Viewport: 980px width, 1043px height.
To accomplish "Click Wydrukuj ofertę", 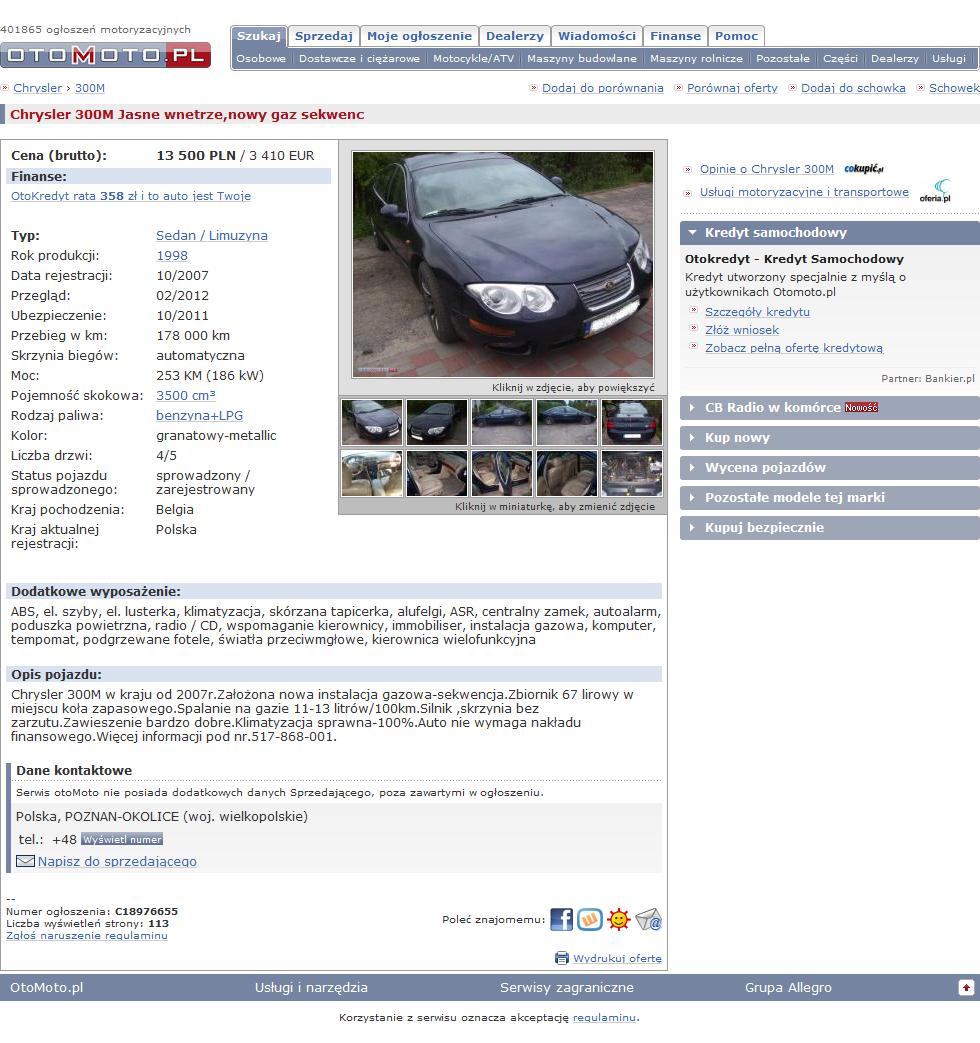I will tap(617, 959).
